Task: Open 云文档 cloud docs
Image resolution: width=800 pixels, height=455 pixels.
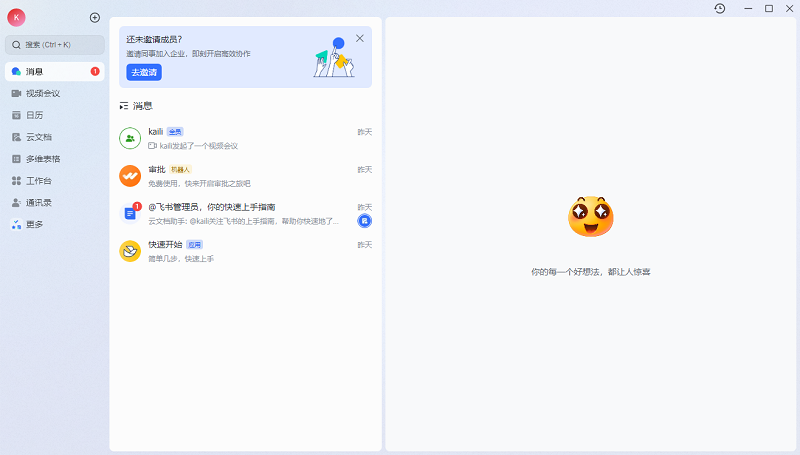Action: click(55, 137)
